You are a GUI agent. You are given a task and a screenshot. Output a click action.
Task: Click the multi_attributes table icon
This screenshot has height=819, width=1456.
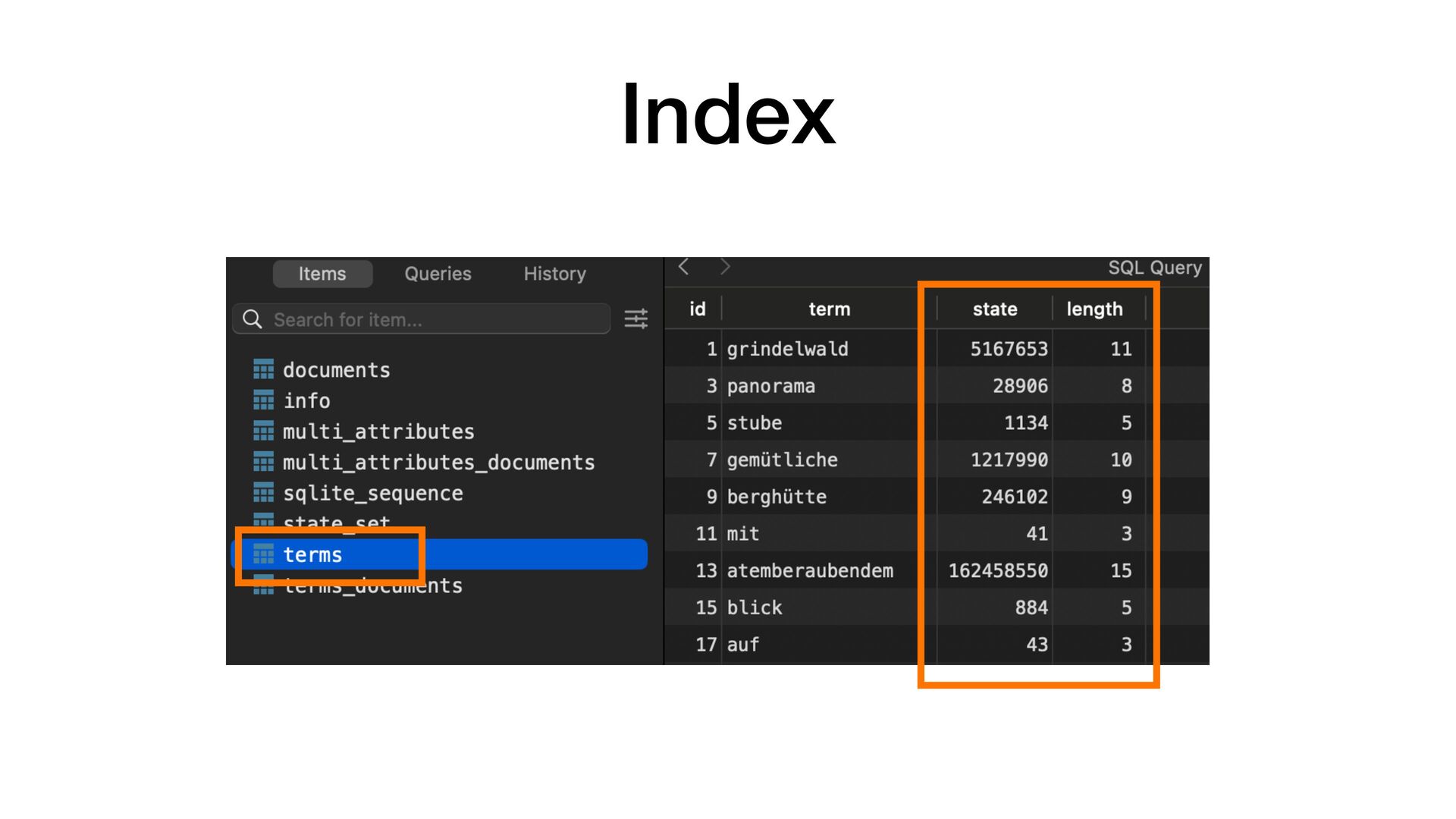pyautogui.click(x=263, y=431)
